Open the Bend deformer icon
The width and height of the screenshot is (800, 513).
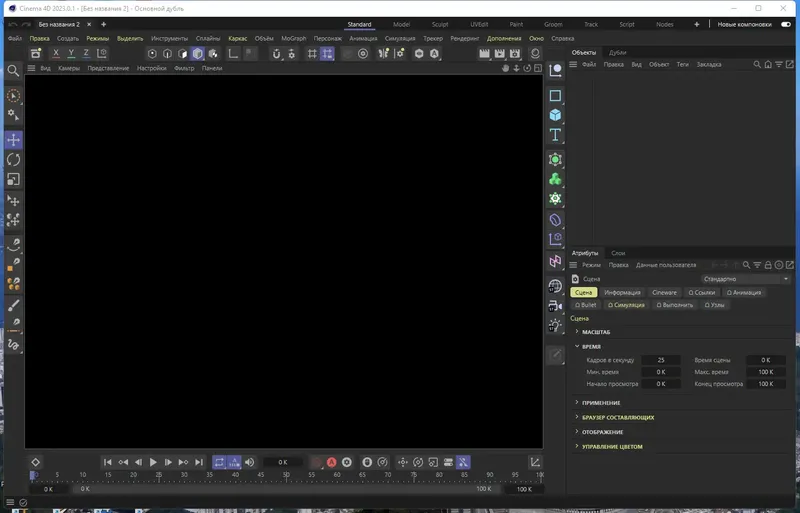pyautogui.click(x=555, y=220)
